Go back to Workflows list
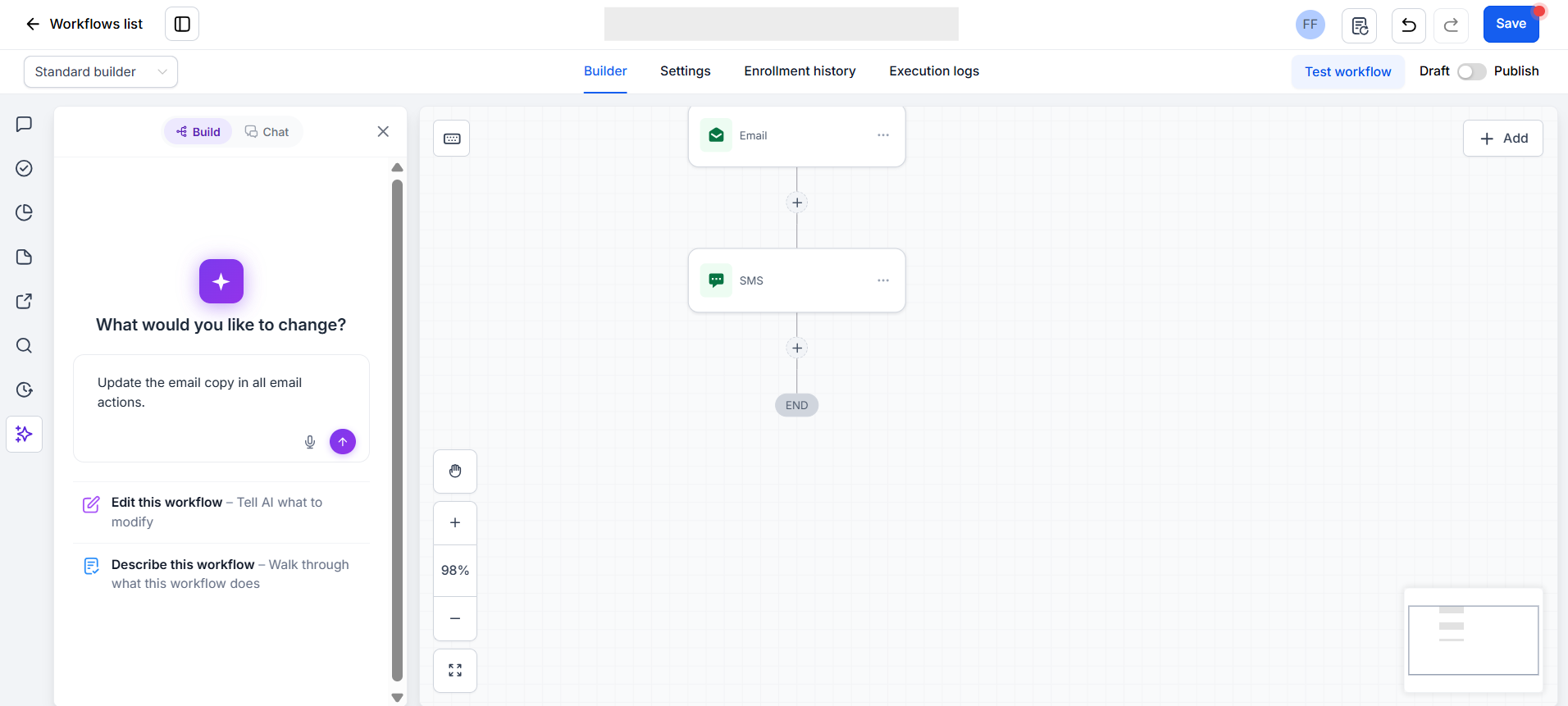 click(x=84, y=24)
